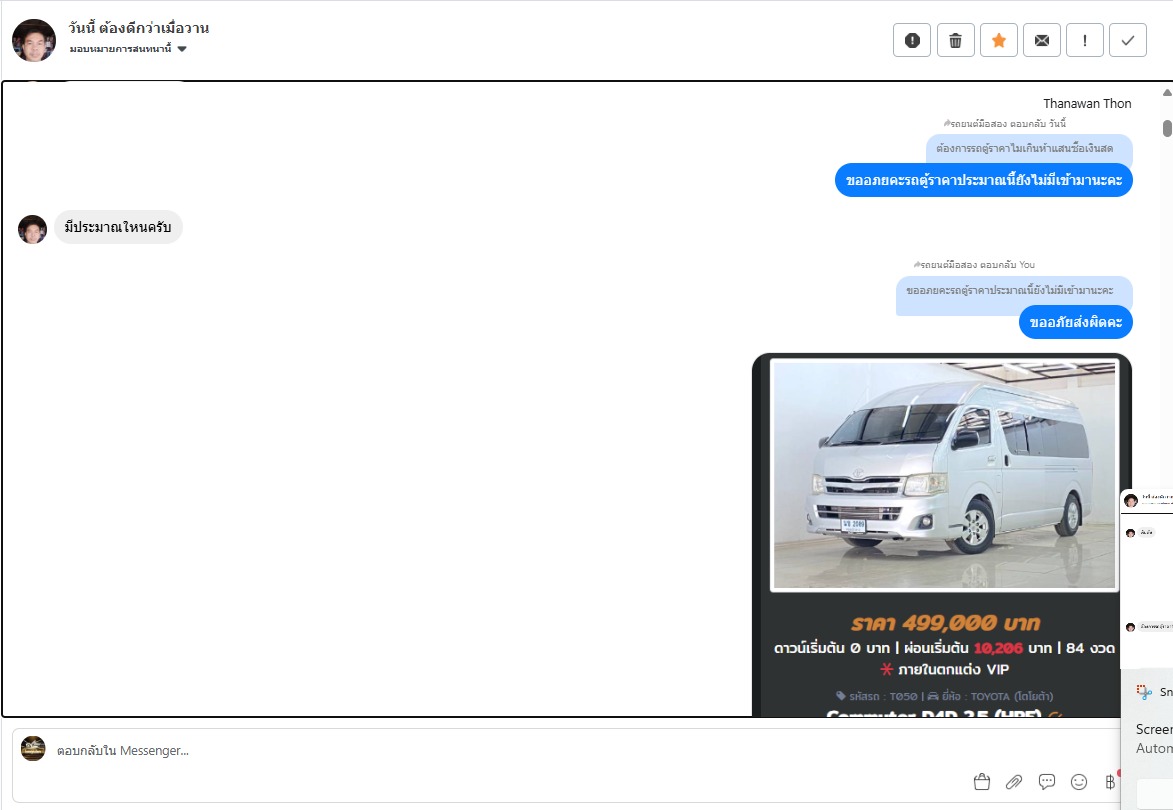
Task: Click the 499,000 baht price text
Action: 946,623
